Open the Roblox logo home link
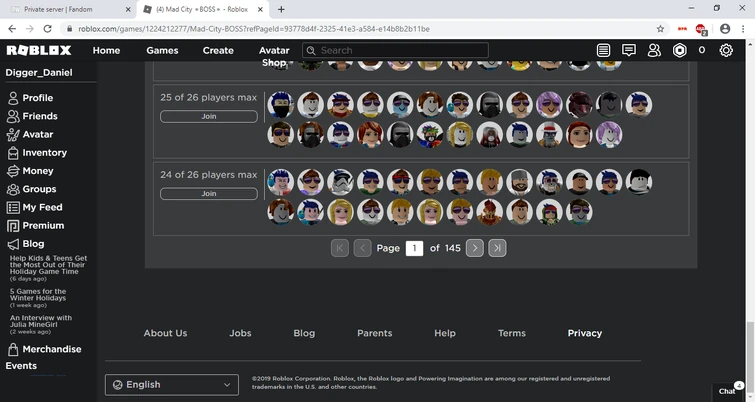The width and height of the screenshot is (755, 402). 39,50
